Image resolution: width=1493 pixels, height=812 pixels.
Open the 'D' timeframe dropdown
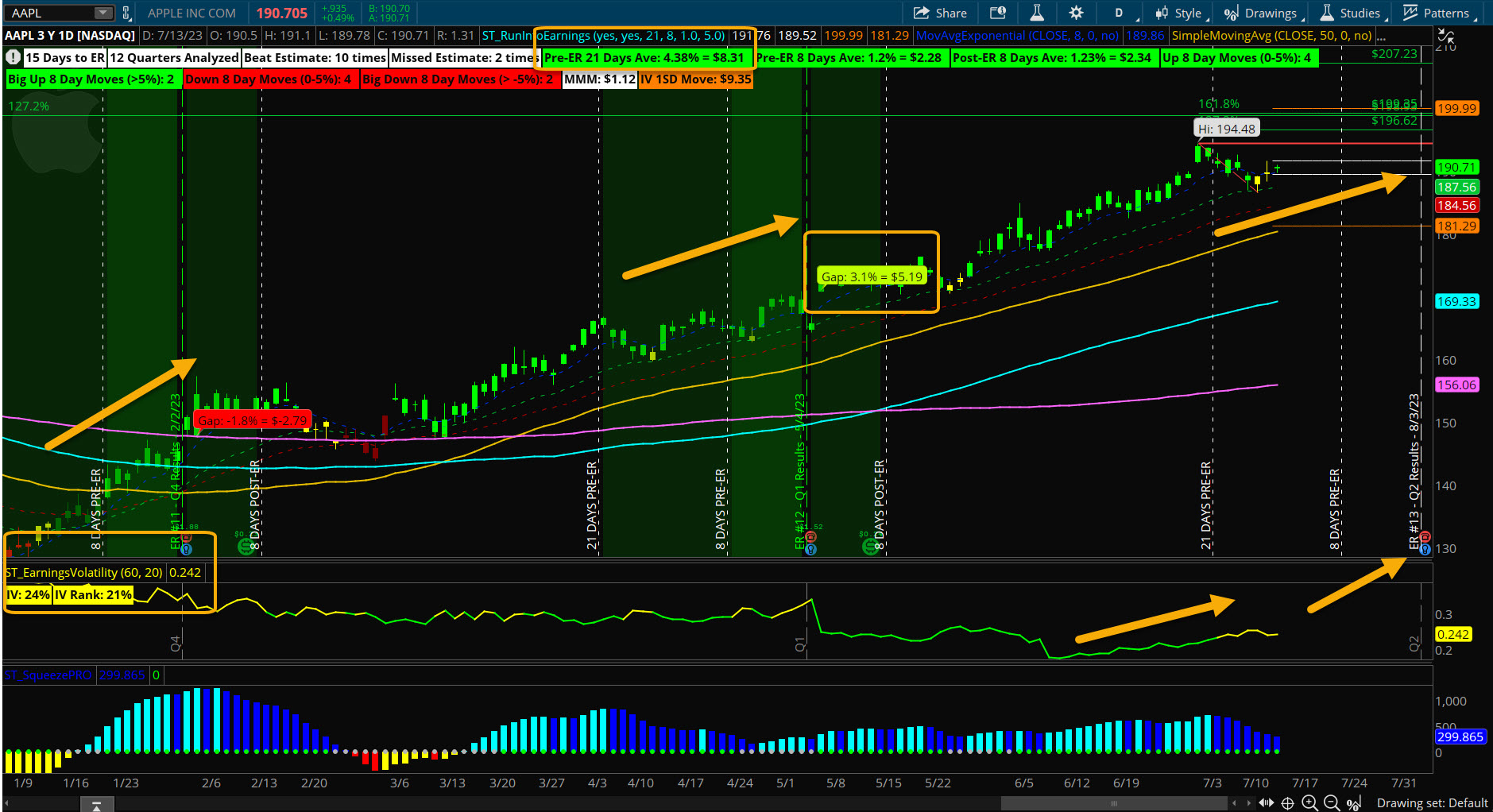click(x=1119, y=13)
